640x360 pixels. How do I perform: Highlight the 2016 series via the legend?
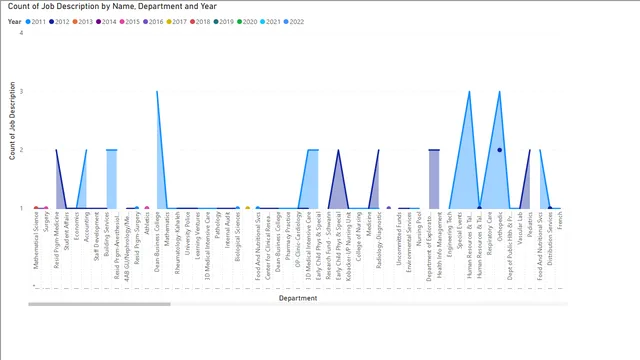tap(153, 22)
